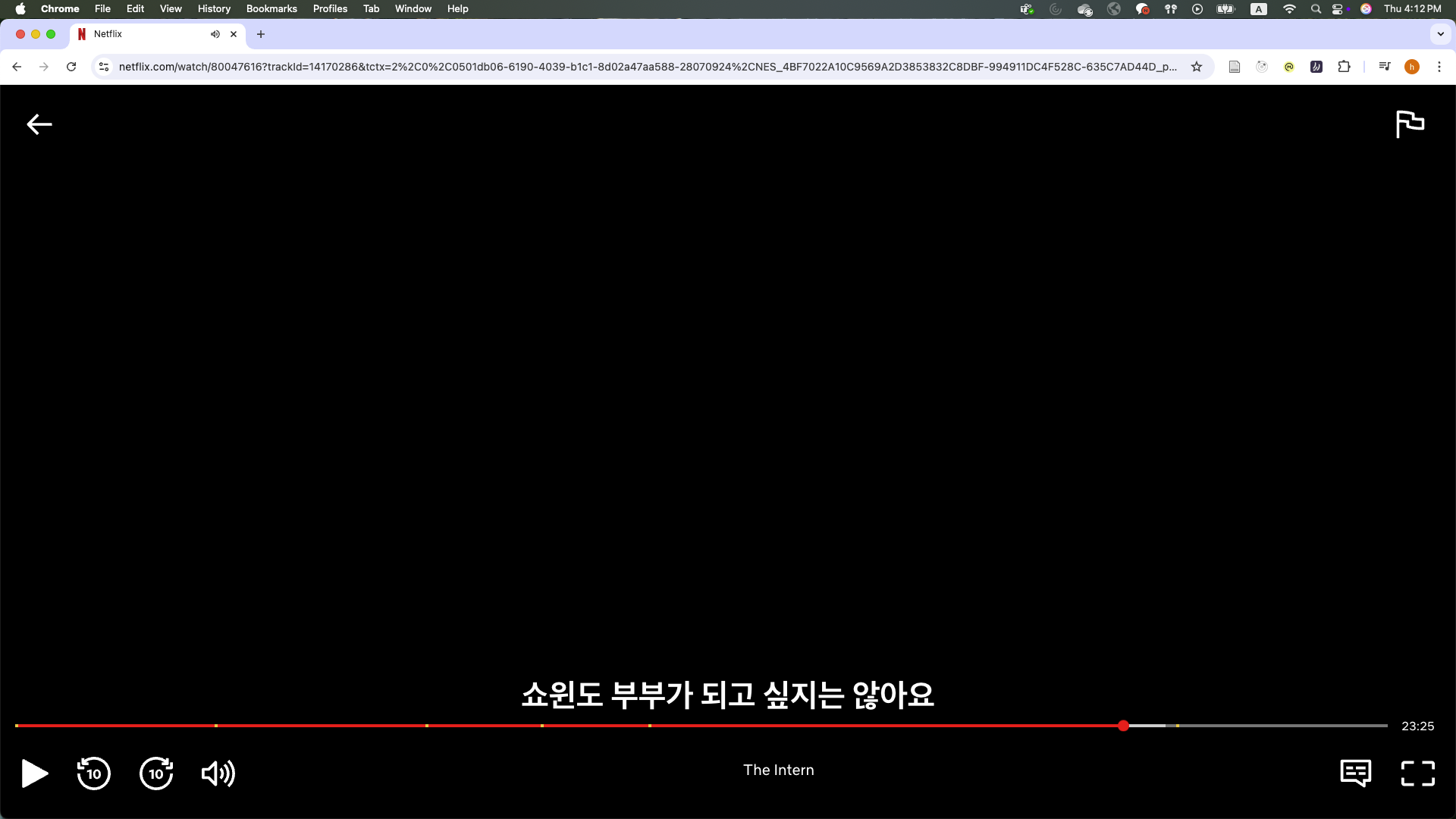This screenshot has height=819, width=1456.
Task: Open the History menu
Action: 214,8
